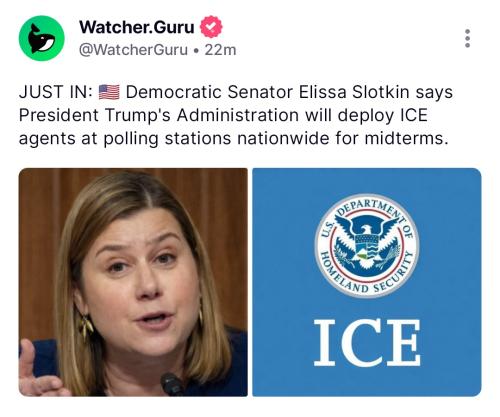Open the left photo of woman speaking
This screenshot has width=500, height=417.
133,282
